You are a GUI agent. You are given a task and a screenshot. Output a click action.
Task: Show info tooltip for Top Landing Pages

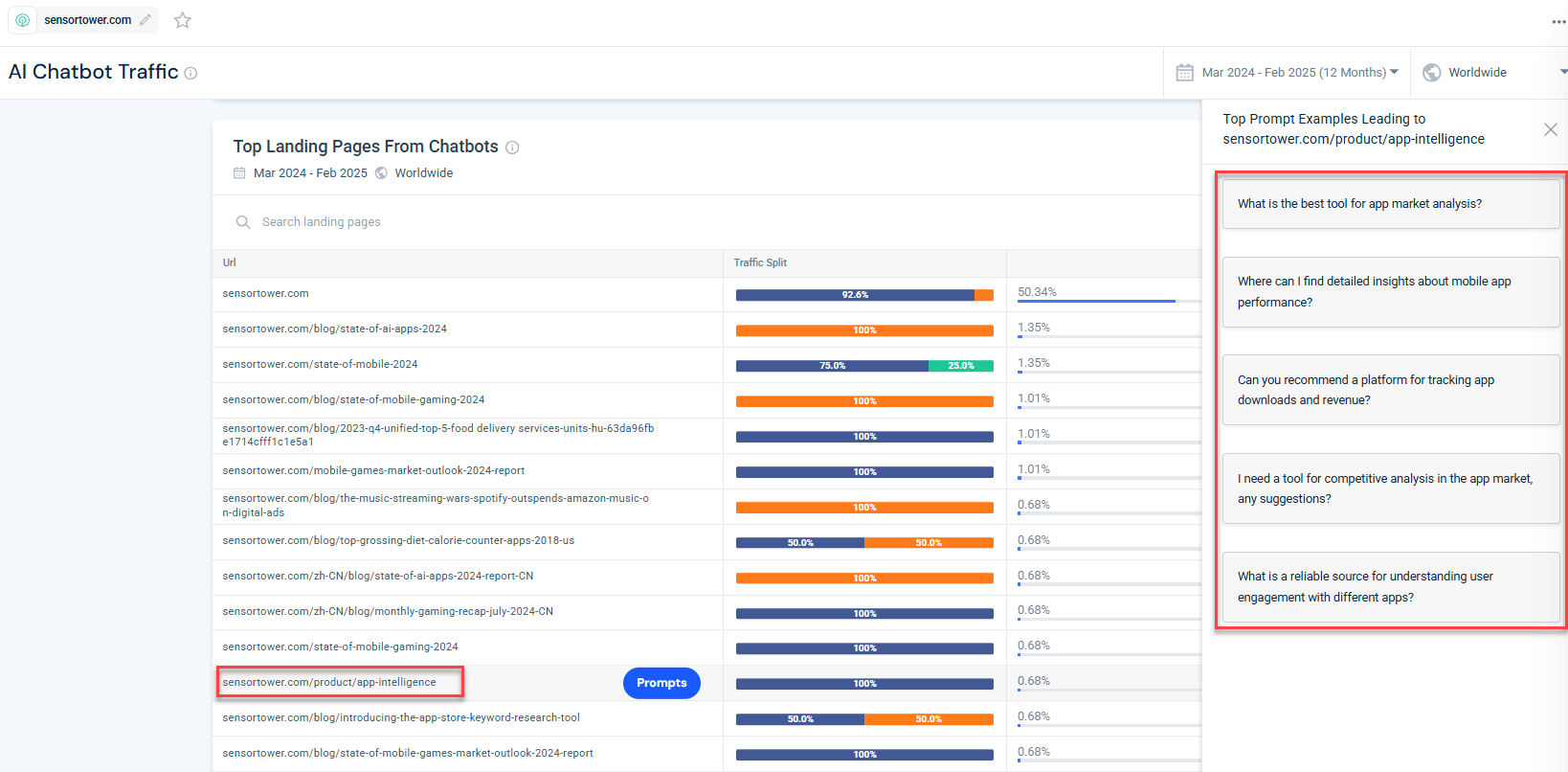tap(512, 148)
